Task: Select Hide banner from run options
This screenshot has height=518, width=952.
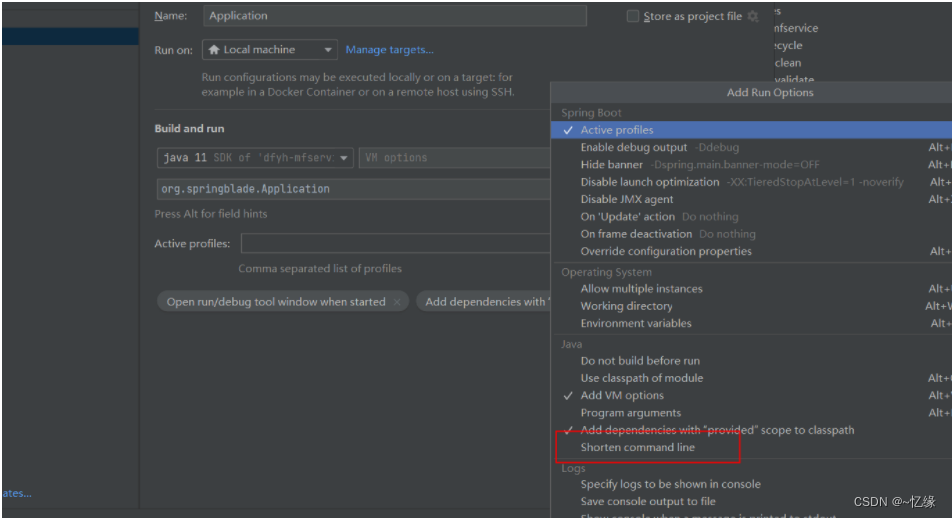Action: pos(611,164)
